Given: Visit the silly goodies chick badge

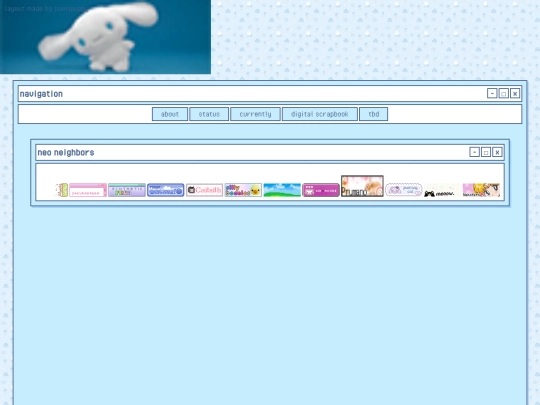Looking at the screenshot, I should click(243, 190).
